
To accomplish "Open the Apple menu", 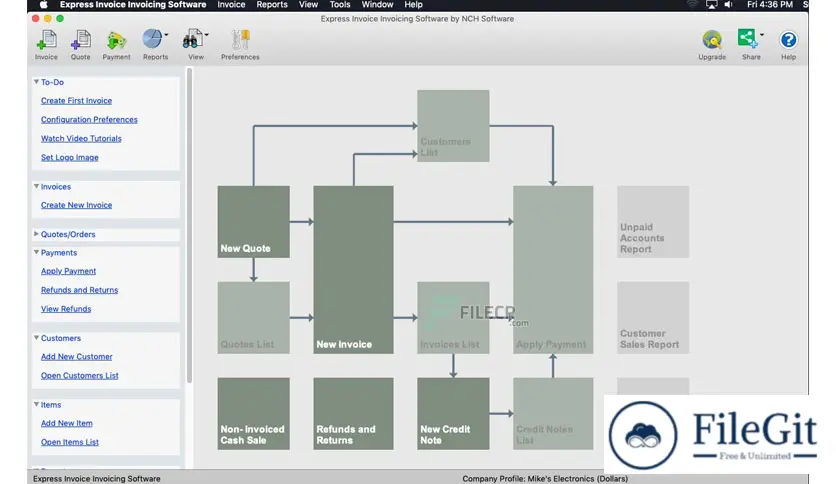I will [x=43, y=5].
